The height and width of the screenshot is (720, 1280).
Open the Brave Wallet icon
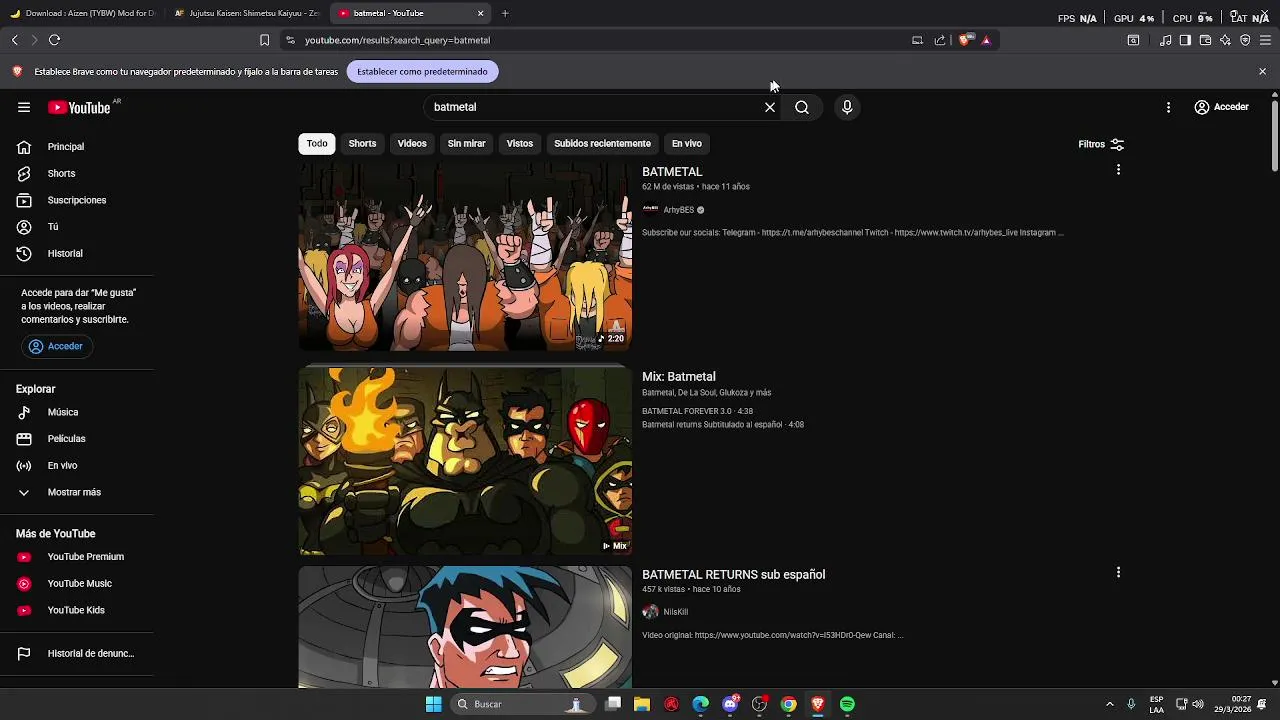pos(1205,40)
